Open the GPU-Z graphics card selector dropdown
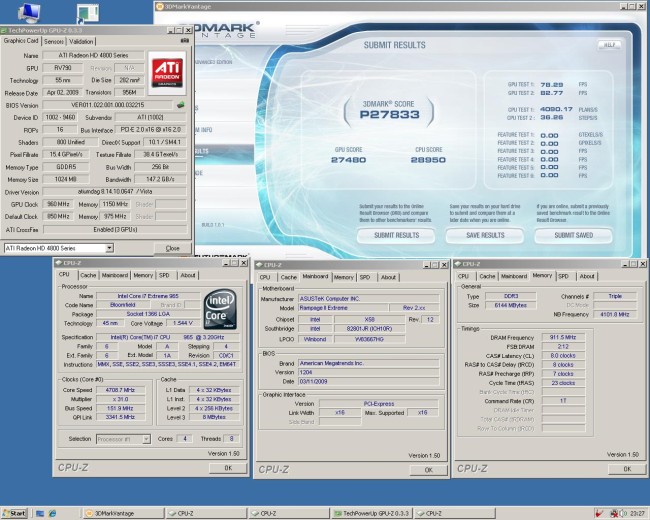Screen dimensions: 650x520 [x=109, y=248]
